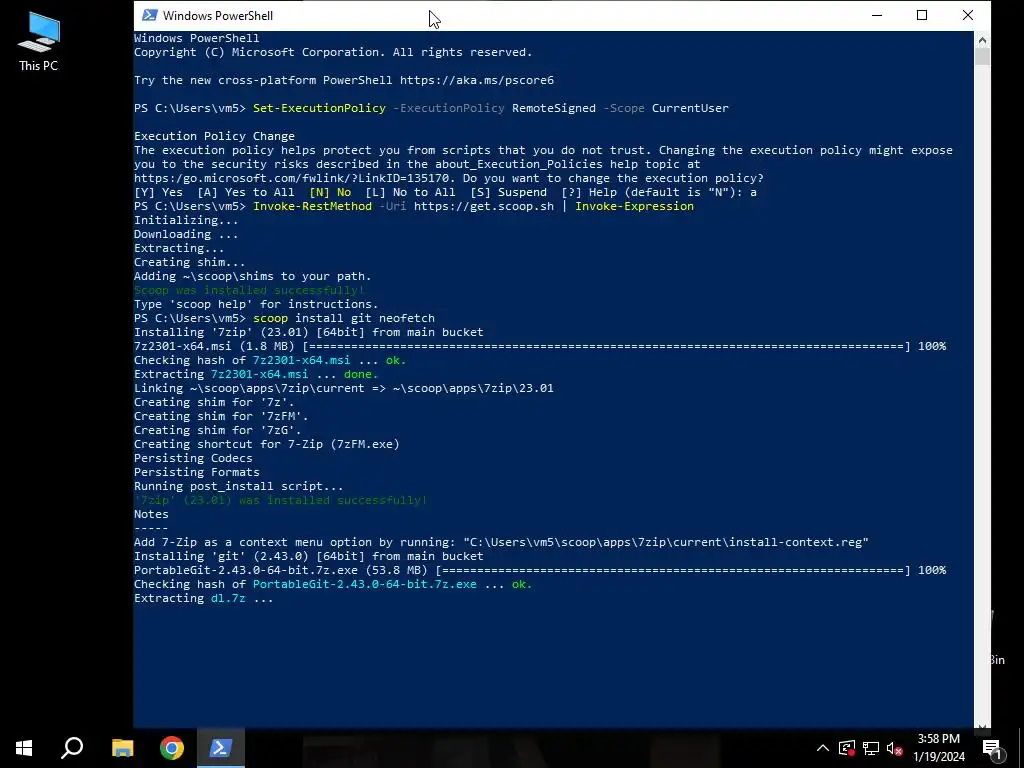The width and height of the screenshot is (1024, 768).
Task: Click the 'Notes' heading text
Action: coord(151,514)
